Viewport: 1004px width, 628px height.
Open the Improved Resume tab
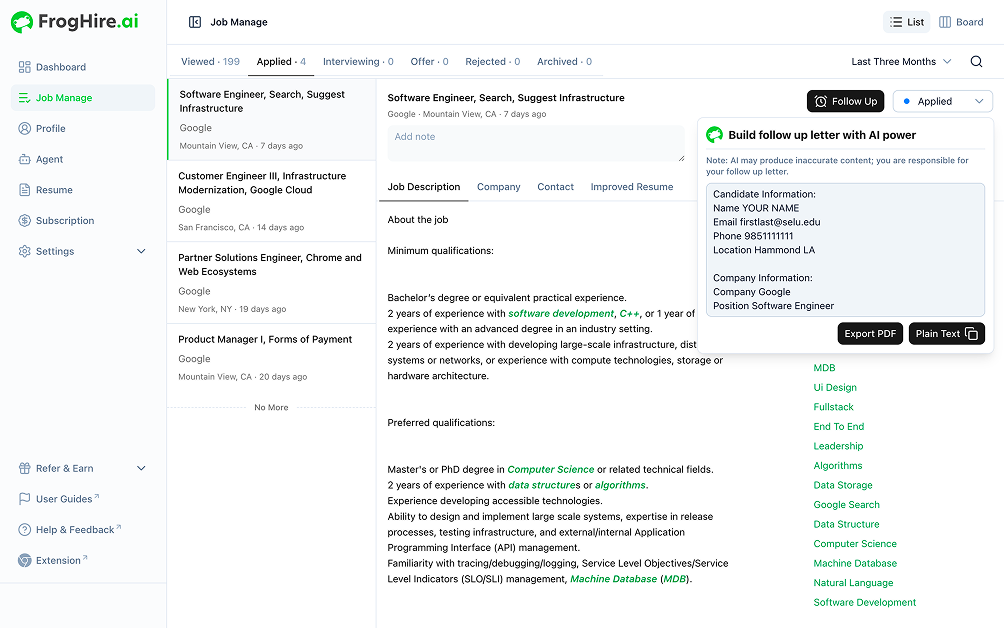point(631,187)
